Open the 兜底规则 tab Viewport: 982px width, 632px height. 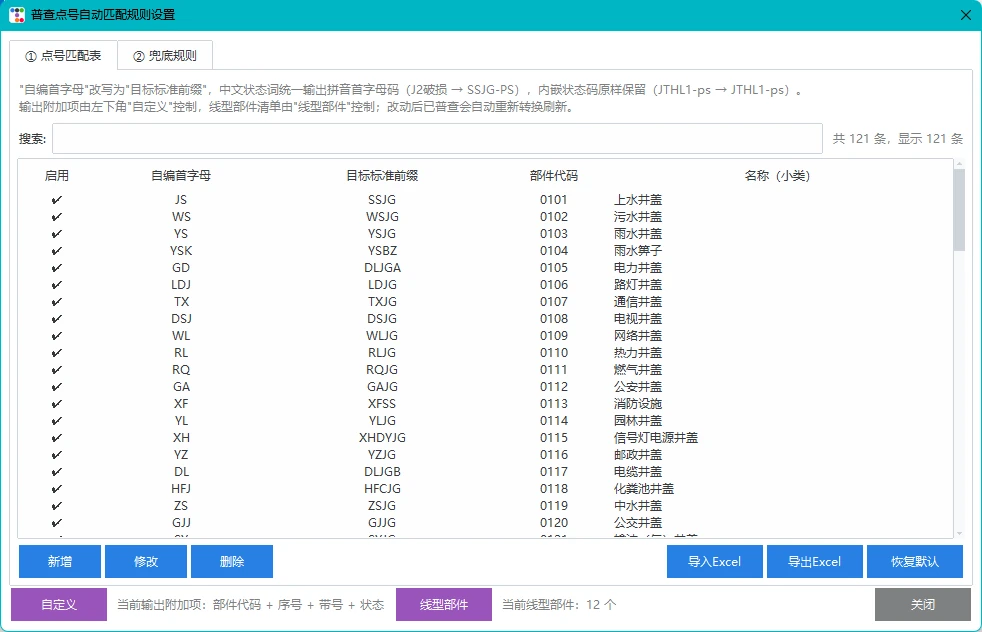pos(165,56)
